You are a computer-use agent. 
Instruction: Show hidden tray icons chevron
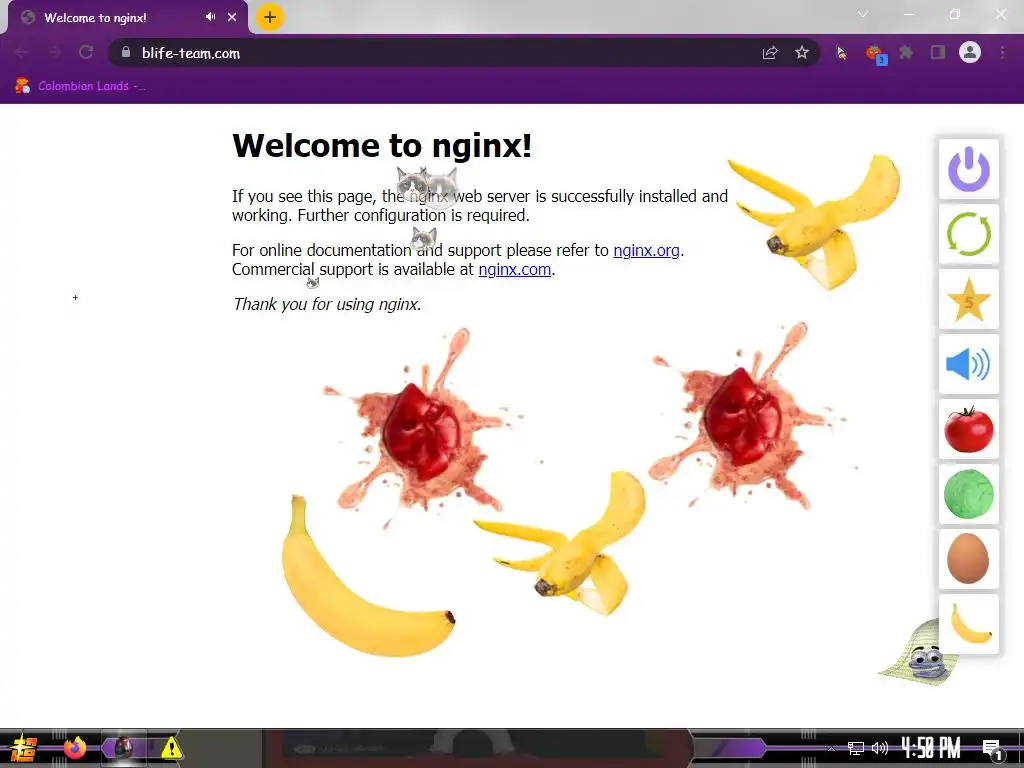click(x=831, y=748)
